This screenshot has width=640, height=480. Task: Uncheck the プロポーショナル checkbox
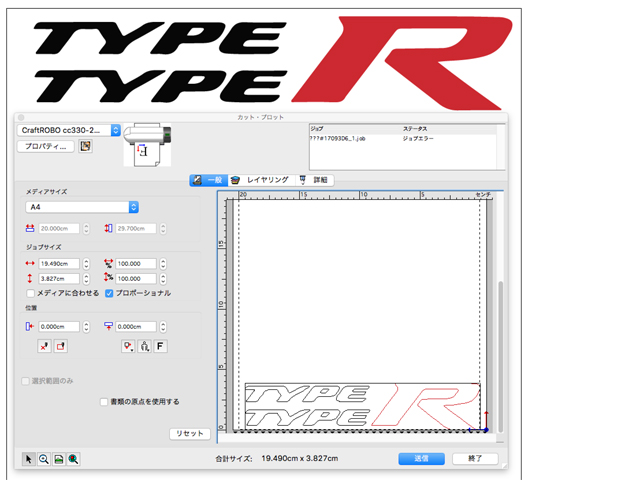point(109,293)
